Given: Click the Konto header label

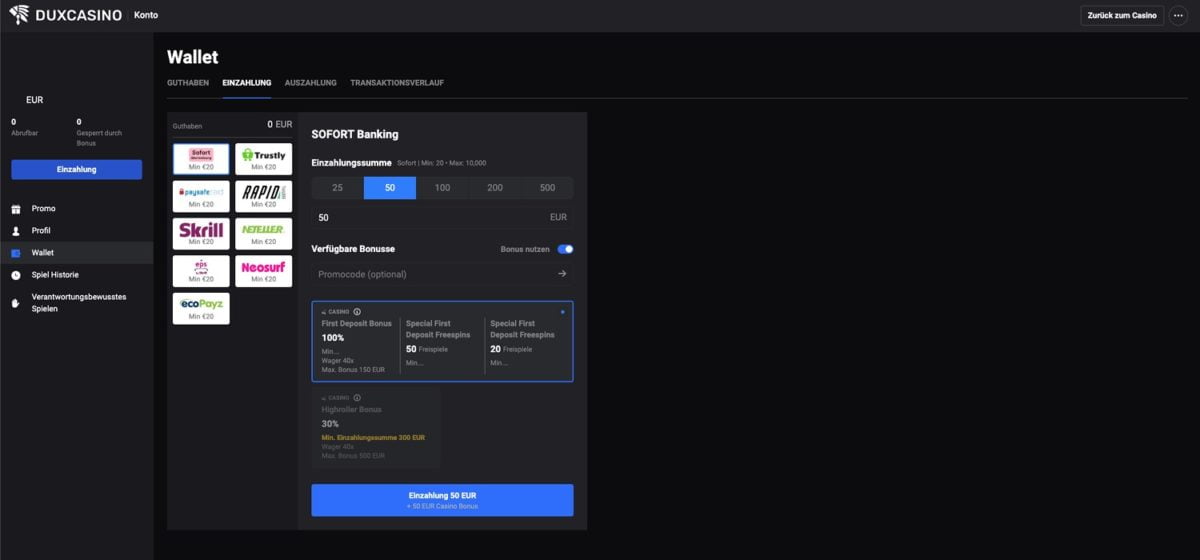Looking at the screenshot, I should click(x=146, y=15).
